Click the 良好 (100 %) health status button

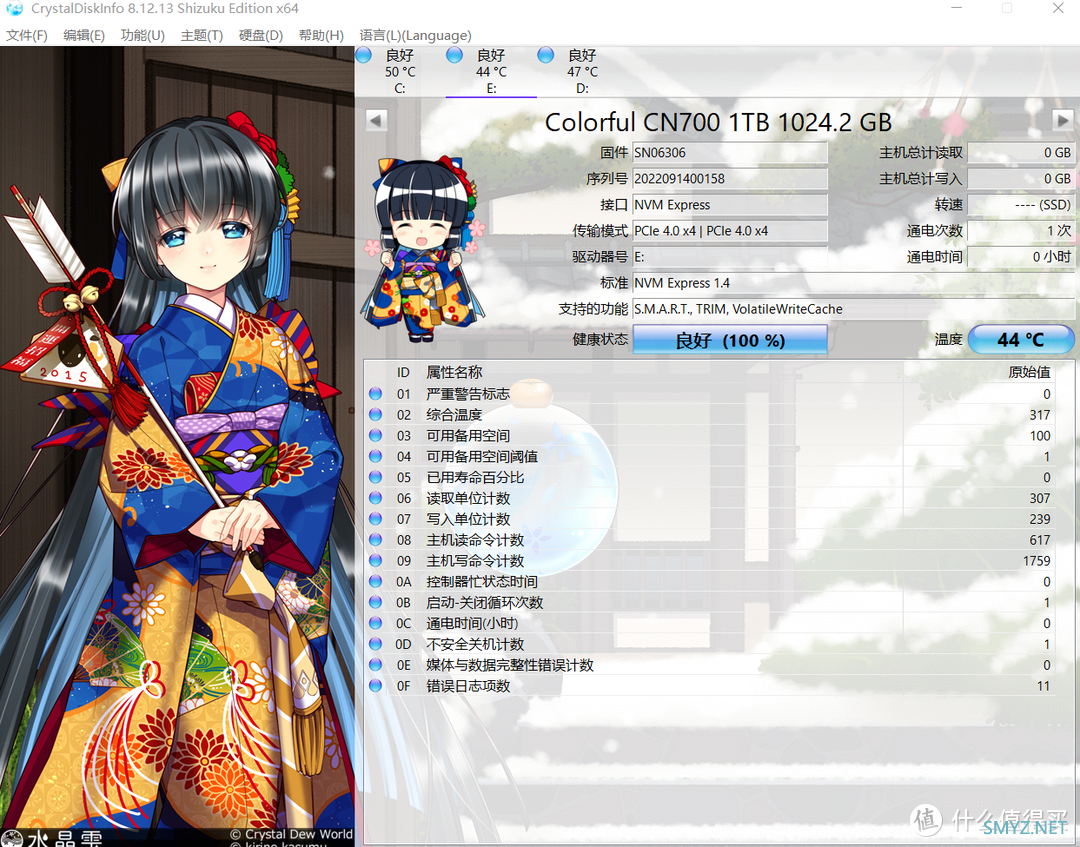click(730, 339)
